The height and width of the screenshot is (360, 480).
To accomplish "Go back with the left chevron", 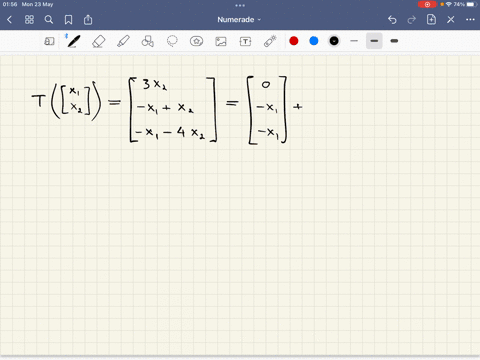I will tap(9, 20).
